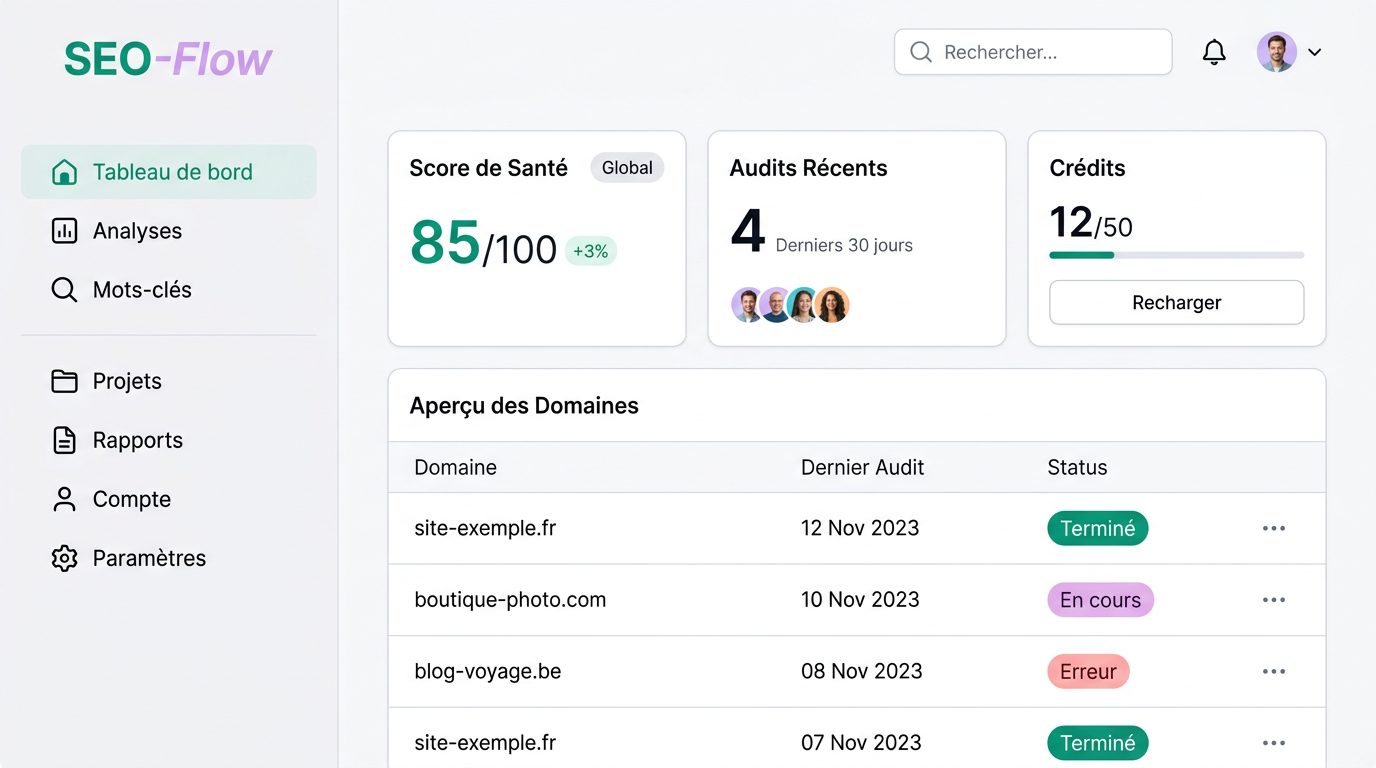Click the second avatar in Audits Récents
1376x768 pixels.
[x=776, y=305]
